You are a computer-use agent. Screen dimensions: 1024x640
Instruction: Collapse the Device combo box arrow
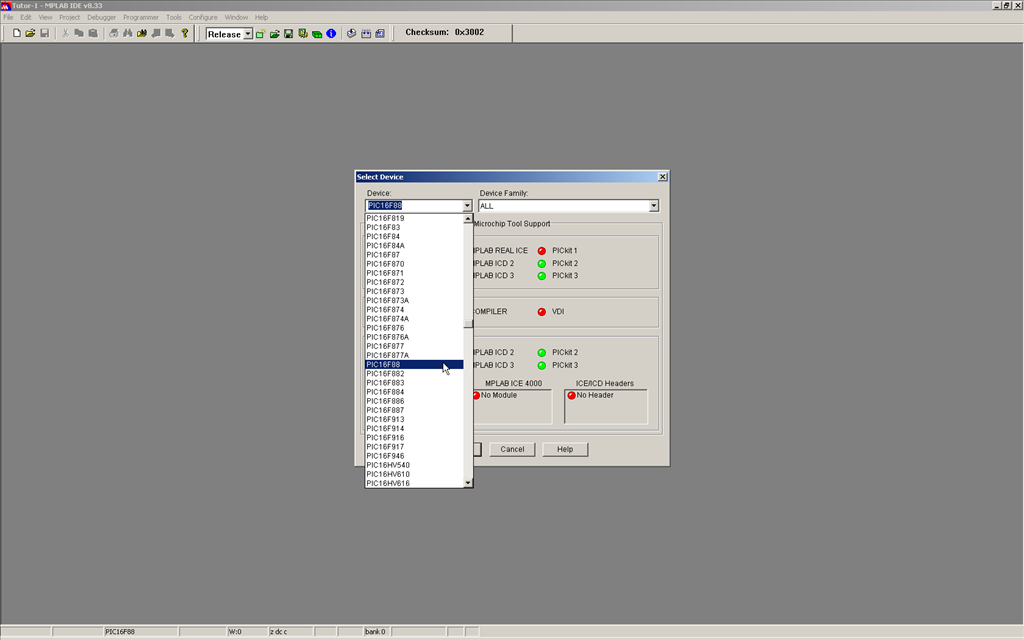click(x=467, y=206)
